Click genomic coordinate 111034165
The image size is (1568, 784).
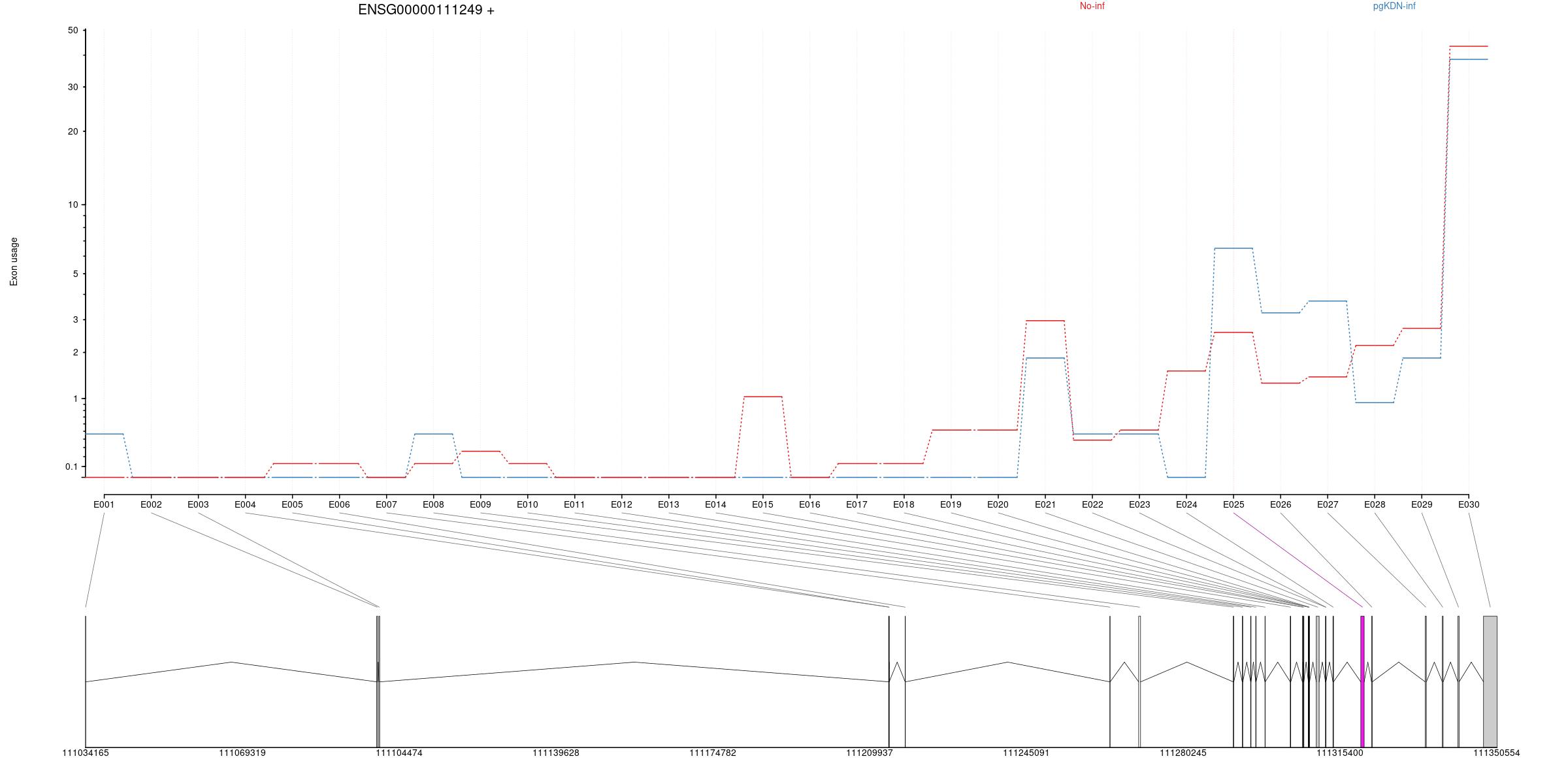[86, 753]
